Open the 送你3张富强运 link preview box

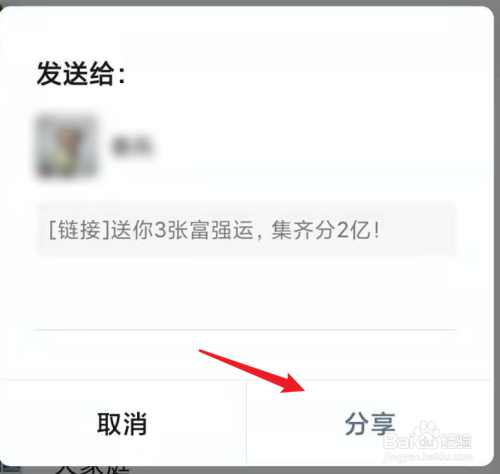click(x=246, y=229)
